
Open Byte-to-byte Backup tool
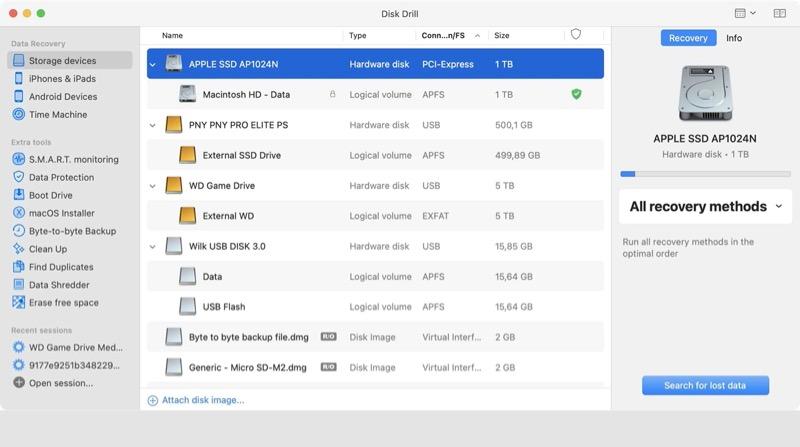(x=72, y=231)
